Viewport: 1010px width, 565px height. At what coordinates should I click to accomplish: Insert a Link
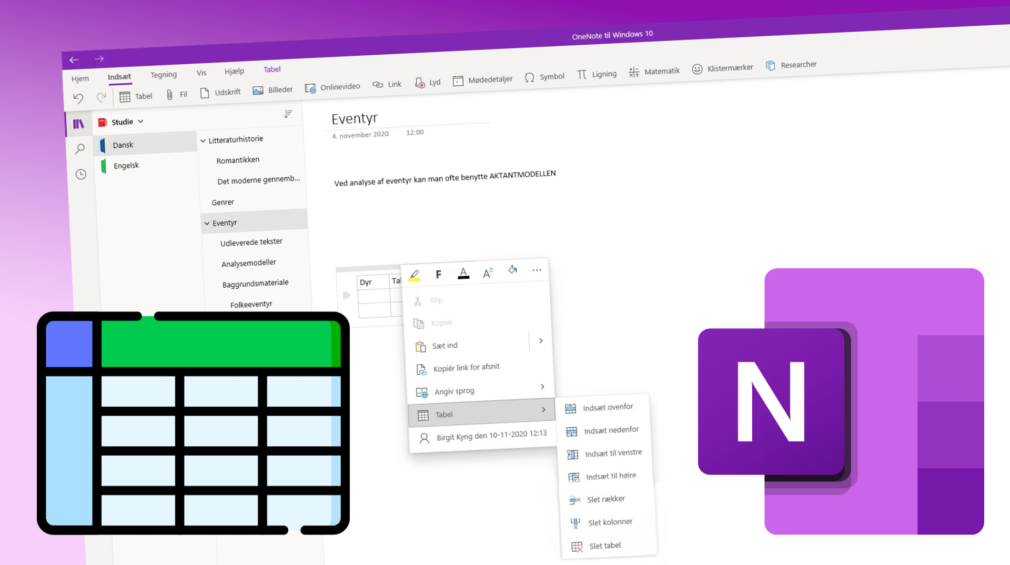click(387, 84)
